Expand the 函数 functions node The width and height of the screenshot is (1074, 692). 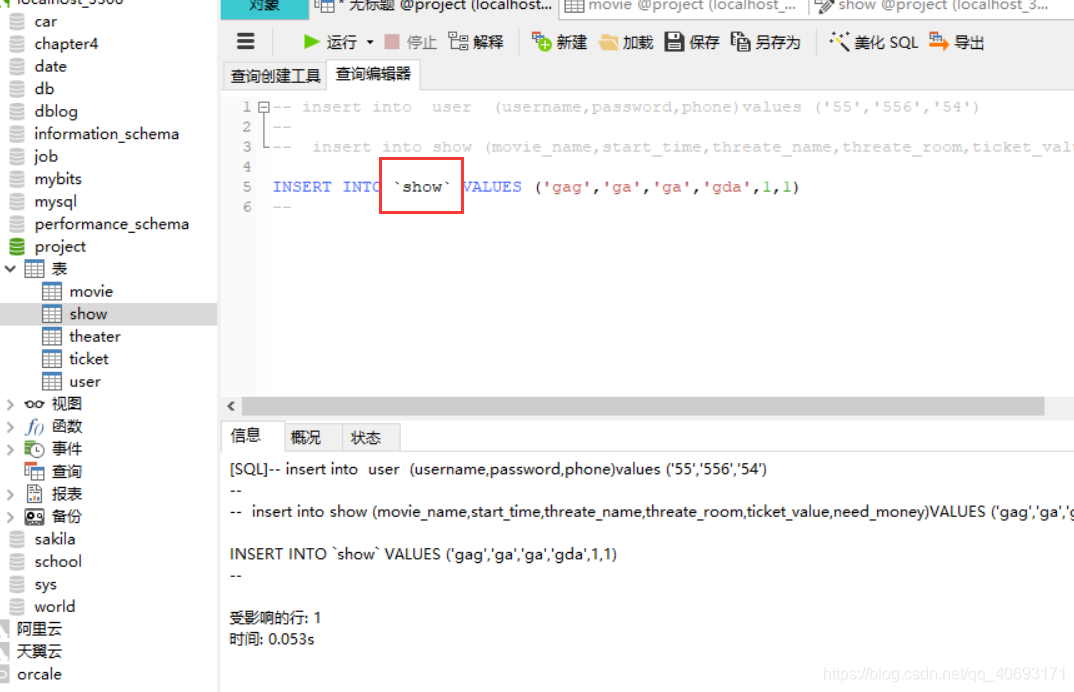point(10,427)
